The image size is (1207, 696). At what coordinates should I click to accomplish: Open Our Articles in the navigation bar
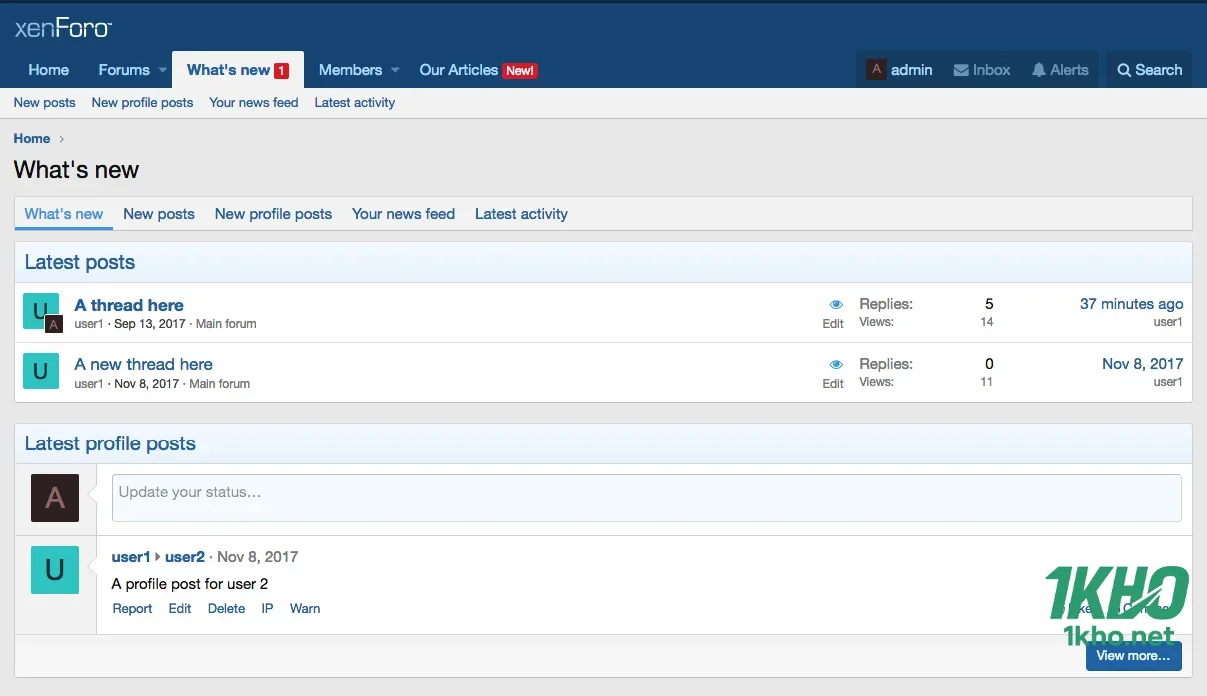[458, 70]
